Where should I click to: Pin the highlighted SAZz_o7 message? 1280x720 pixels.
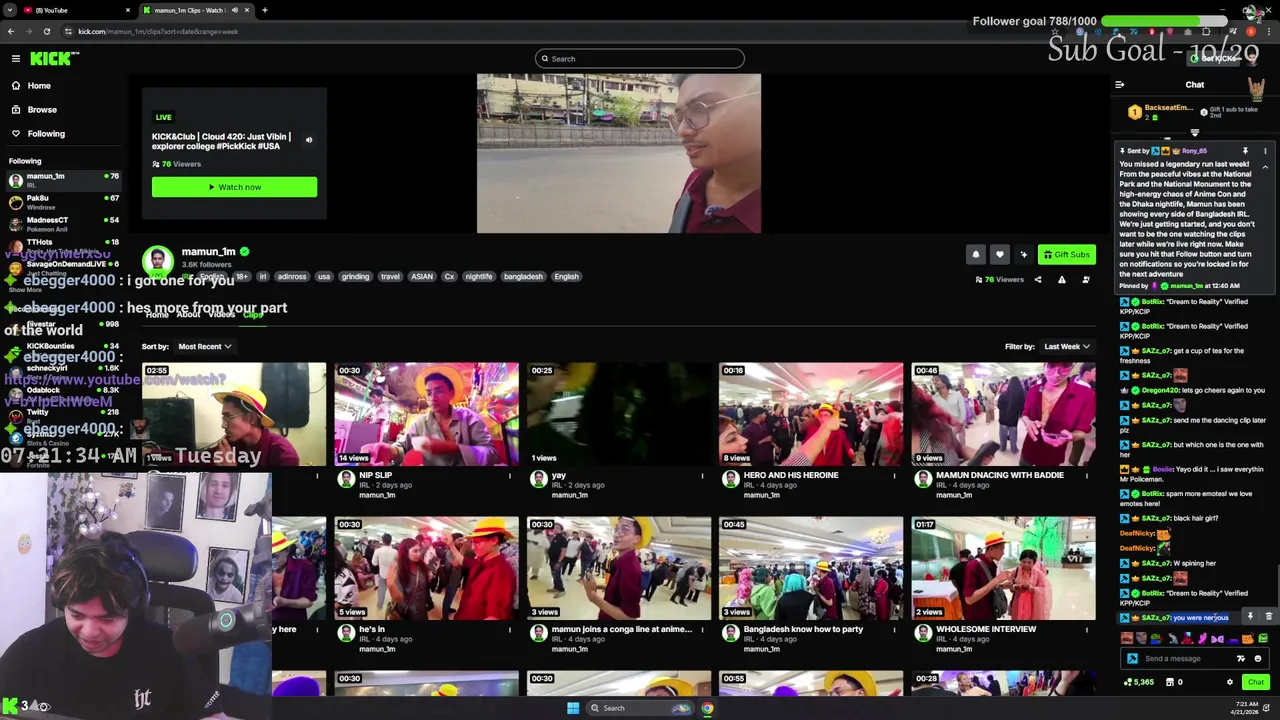[x=1250, y=617]
